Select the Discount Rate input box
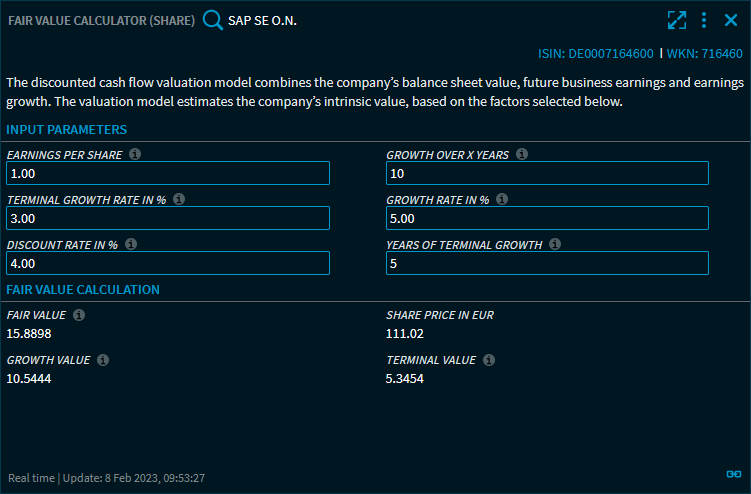The height and width of the screenshot is (494, 751). point(167,263)
